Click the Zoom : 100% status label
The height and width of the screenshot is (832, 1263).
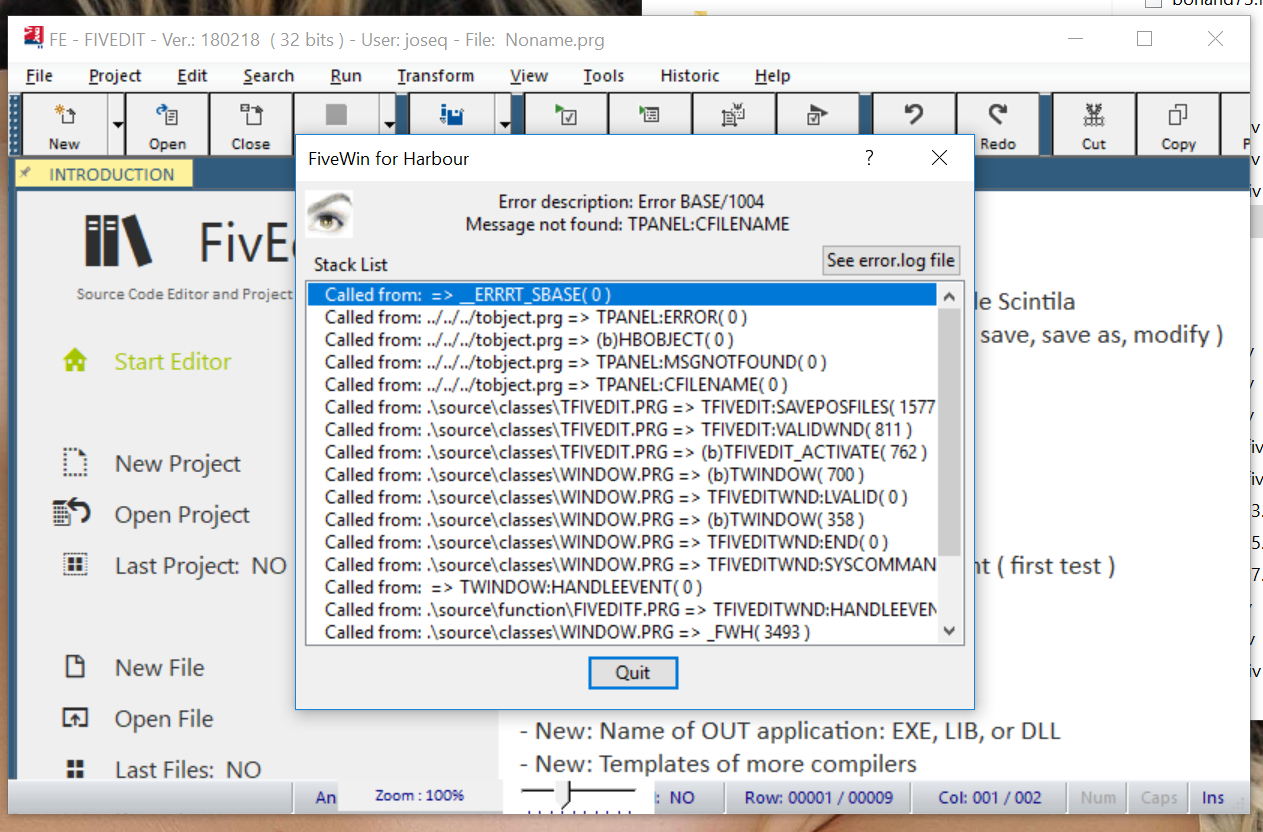(419, 796)
